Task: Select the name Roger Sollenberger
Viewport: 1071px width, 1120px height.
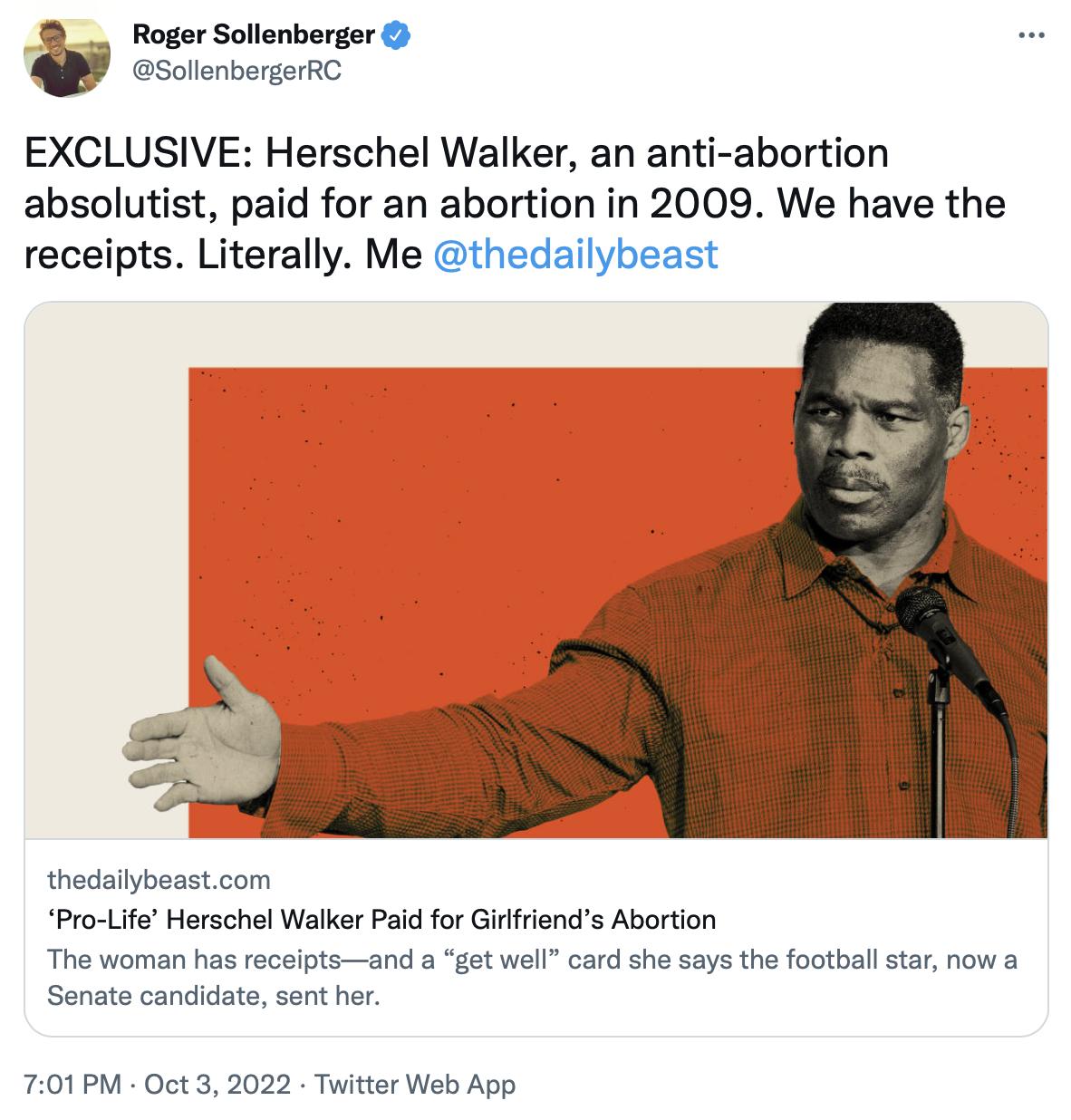Action: (253, 36)
